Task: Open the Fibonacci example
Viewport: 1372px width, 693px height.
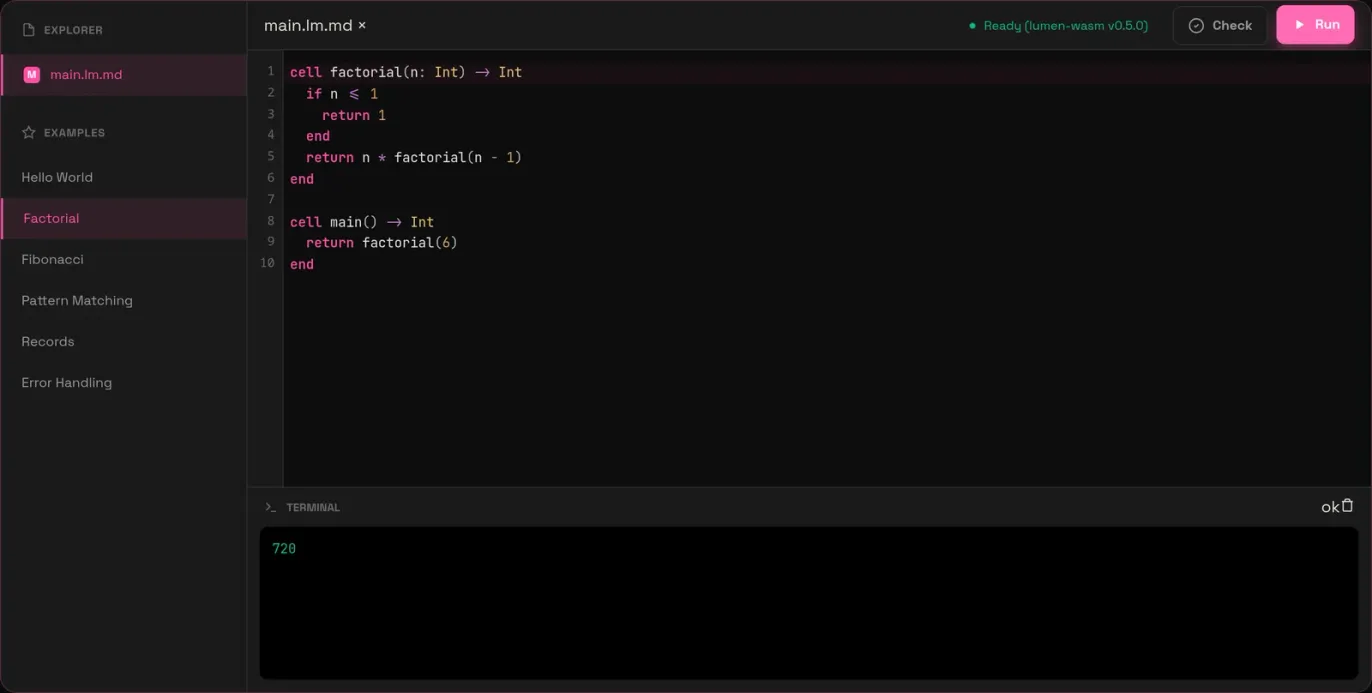Action: click(x=124, y=259)
